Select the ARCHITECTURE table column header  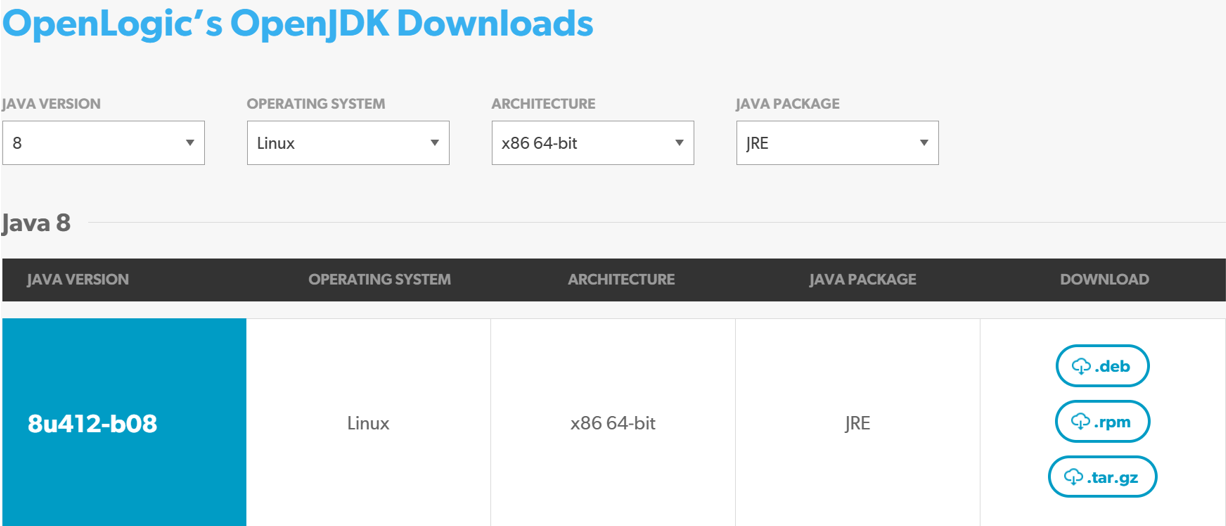(x=621, y=280)
